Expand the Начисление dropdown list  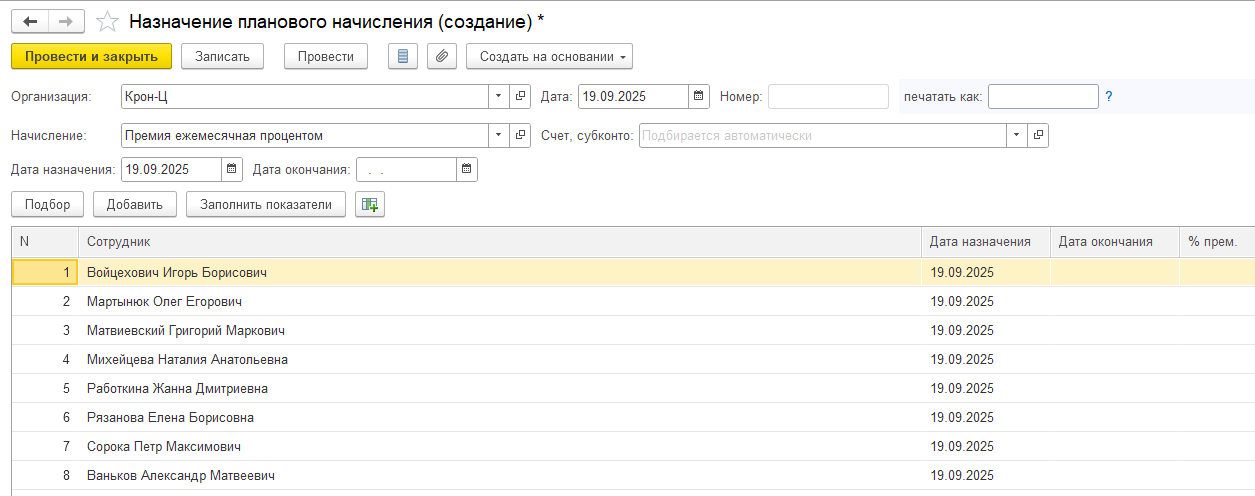499,135
